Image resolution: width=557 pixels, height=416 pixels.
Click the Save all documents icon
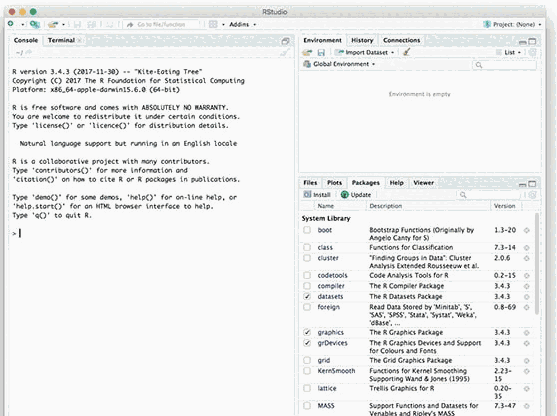pos(92,25)
